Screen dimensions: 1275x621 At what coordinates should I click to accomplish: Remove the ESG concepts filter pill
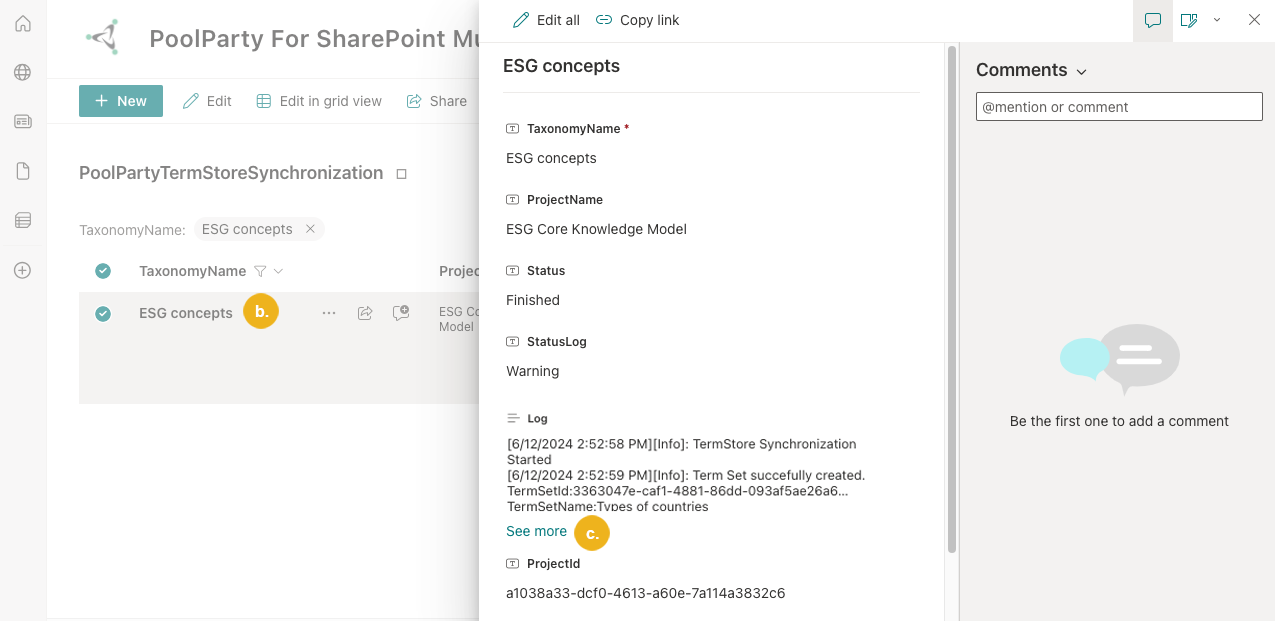310,229
